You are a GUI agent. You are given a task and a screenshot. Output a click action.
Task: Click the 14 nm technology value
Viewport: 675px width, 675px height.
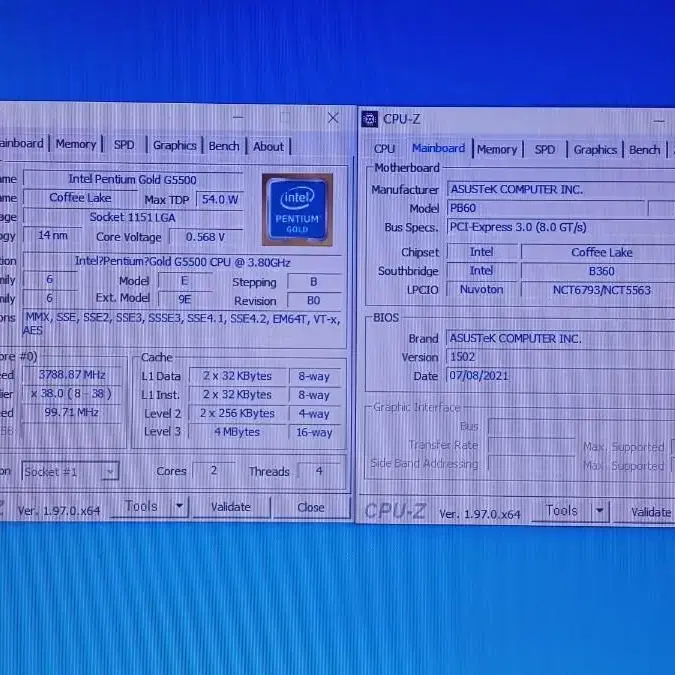coord(53,235)
